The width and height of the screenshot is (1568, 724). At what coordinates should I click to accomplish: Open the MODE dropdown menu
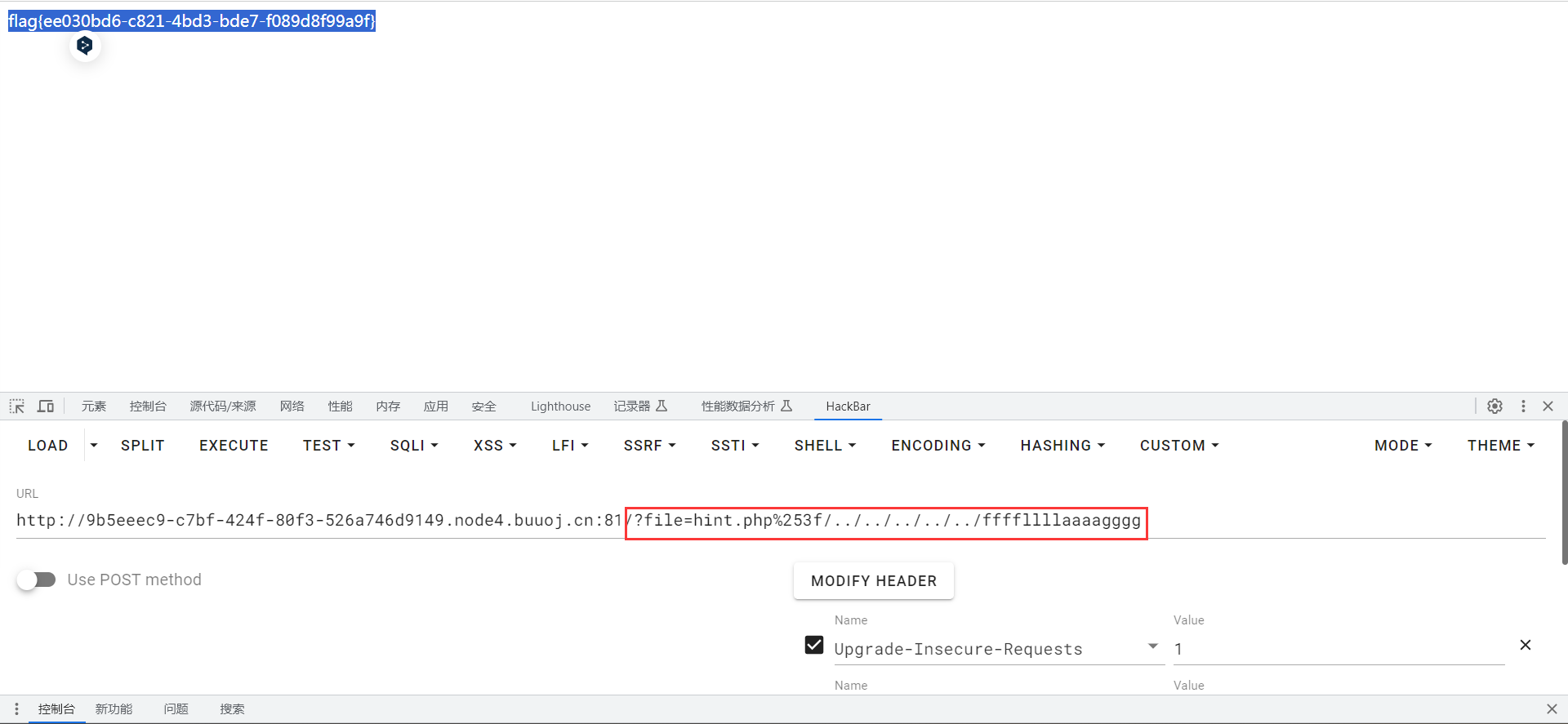(x=1403, y=446)
